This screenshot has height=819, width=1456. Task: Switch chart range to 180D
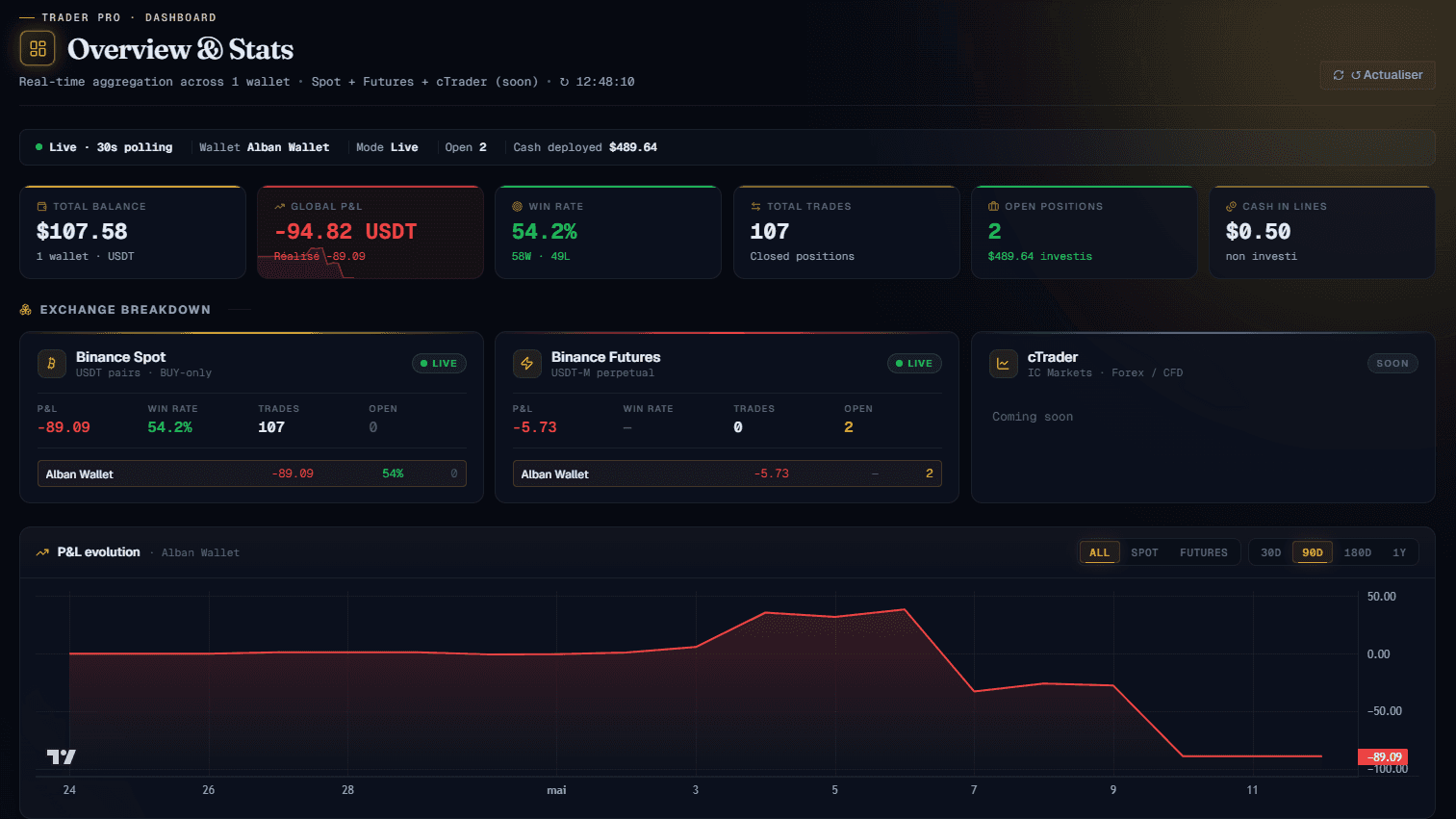pyautogui.click(x=1358, y=552)
